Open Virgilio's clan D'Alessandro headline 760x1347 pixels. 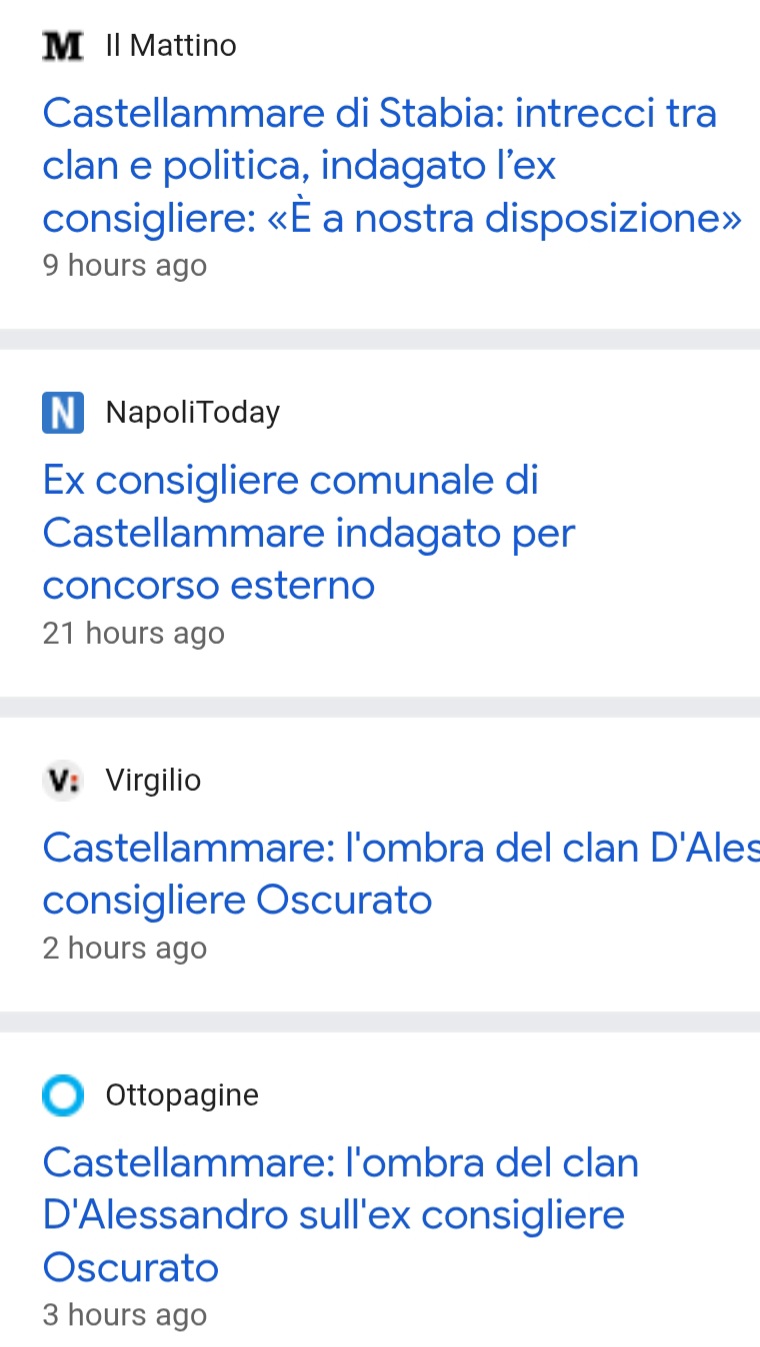[x=390, y=873]
